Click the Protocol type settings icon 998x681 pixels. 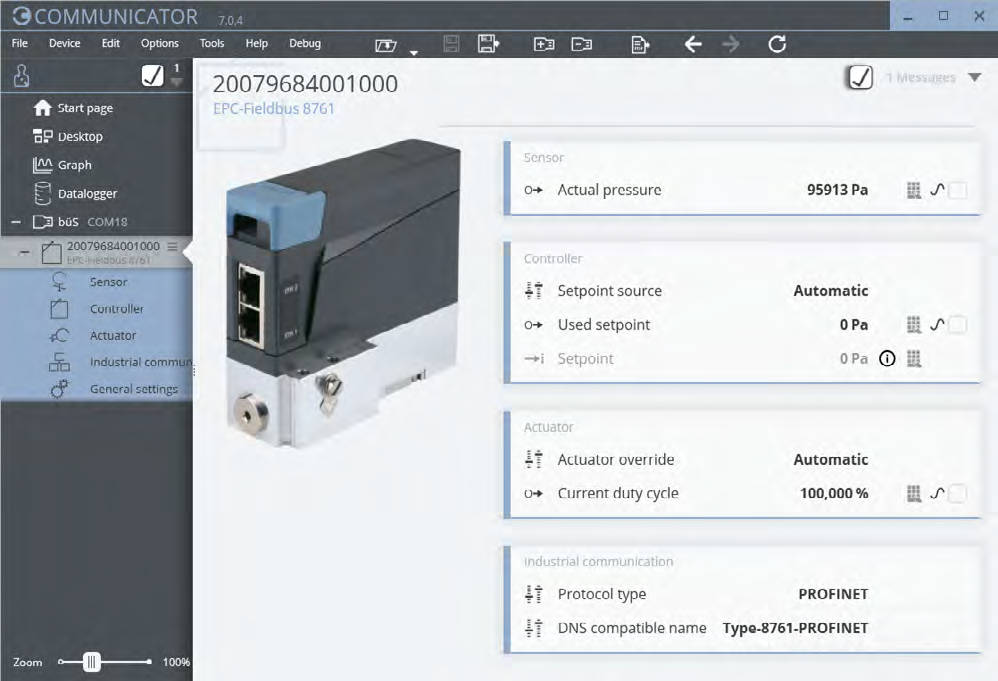[533, 594]
